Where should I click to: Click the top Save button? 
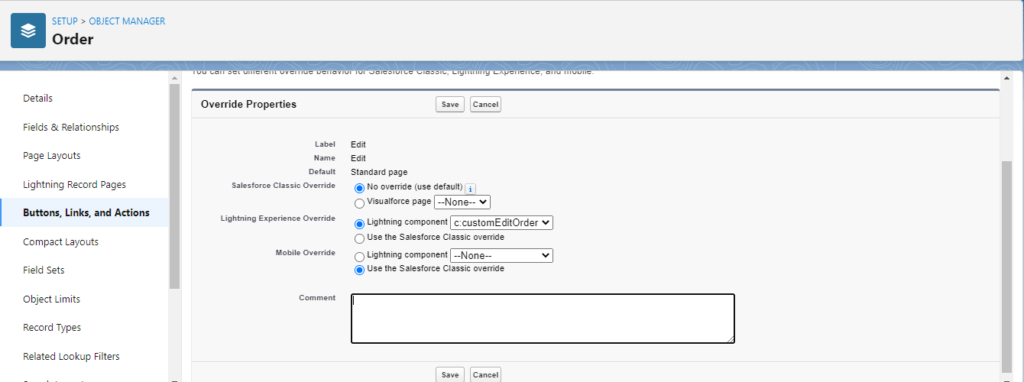[x=450, y=104]
